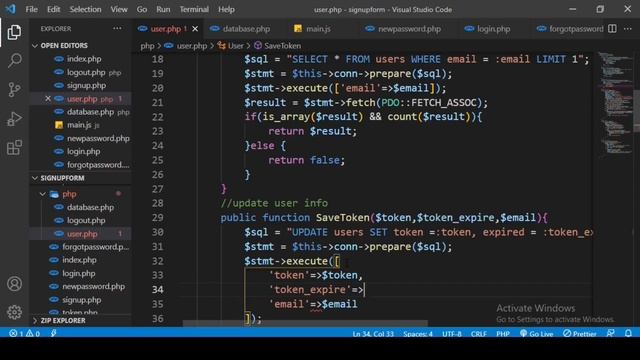Open the Accounts menu icon

pos(14,284)
